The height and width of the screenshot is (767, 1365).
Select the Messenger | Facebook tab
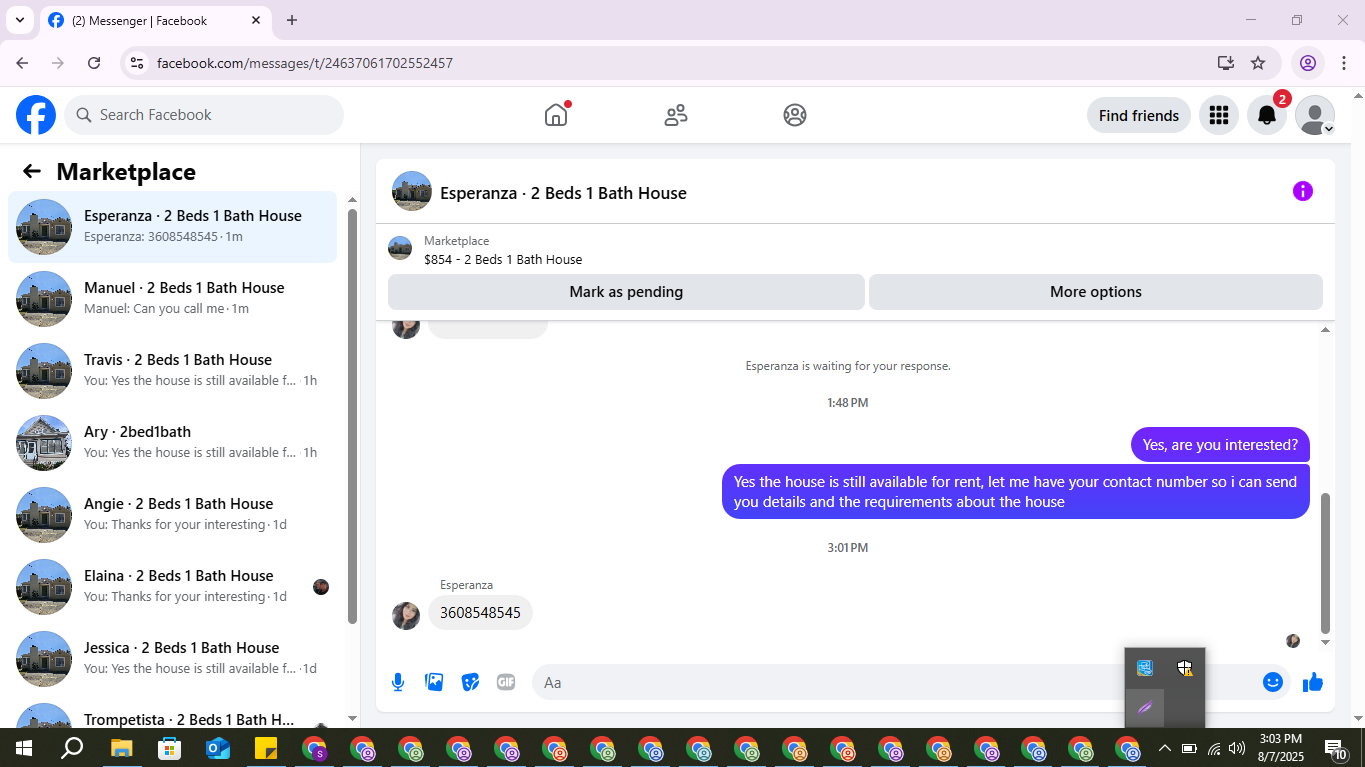(x=156, y=20)
